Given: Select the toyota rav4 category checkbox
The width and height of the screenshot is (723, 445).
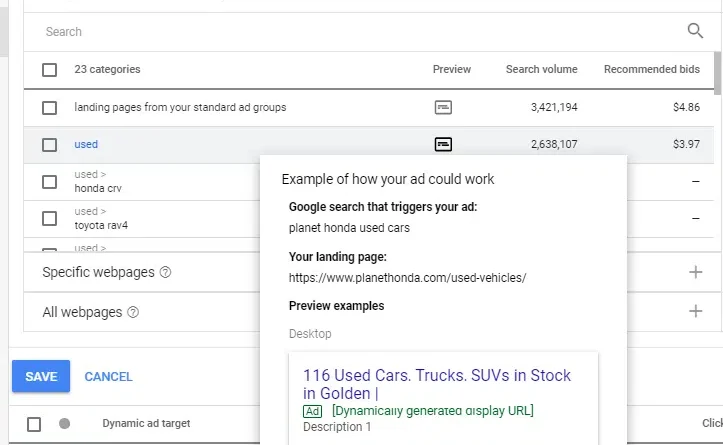Looking at the screenshot, I should pyautogui.click(x=50, y=219).
